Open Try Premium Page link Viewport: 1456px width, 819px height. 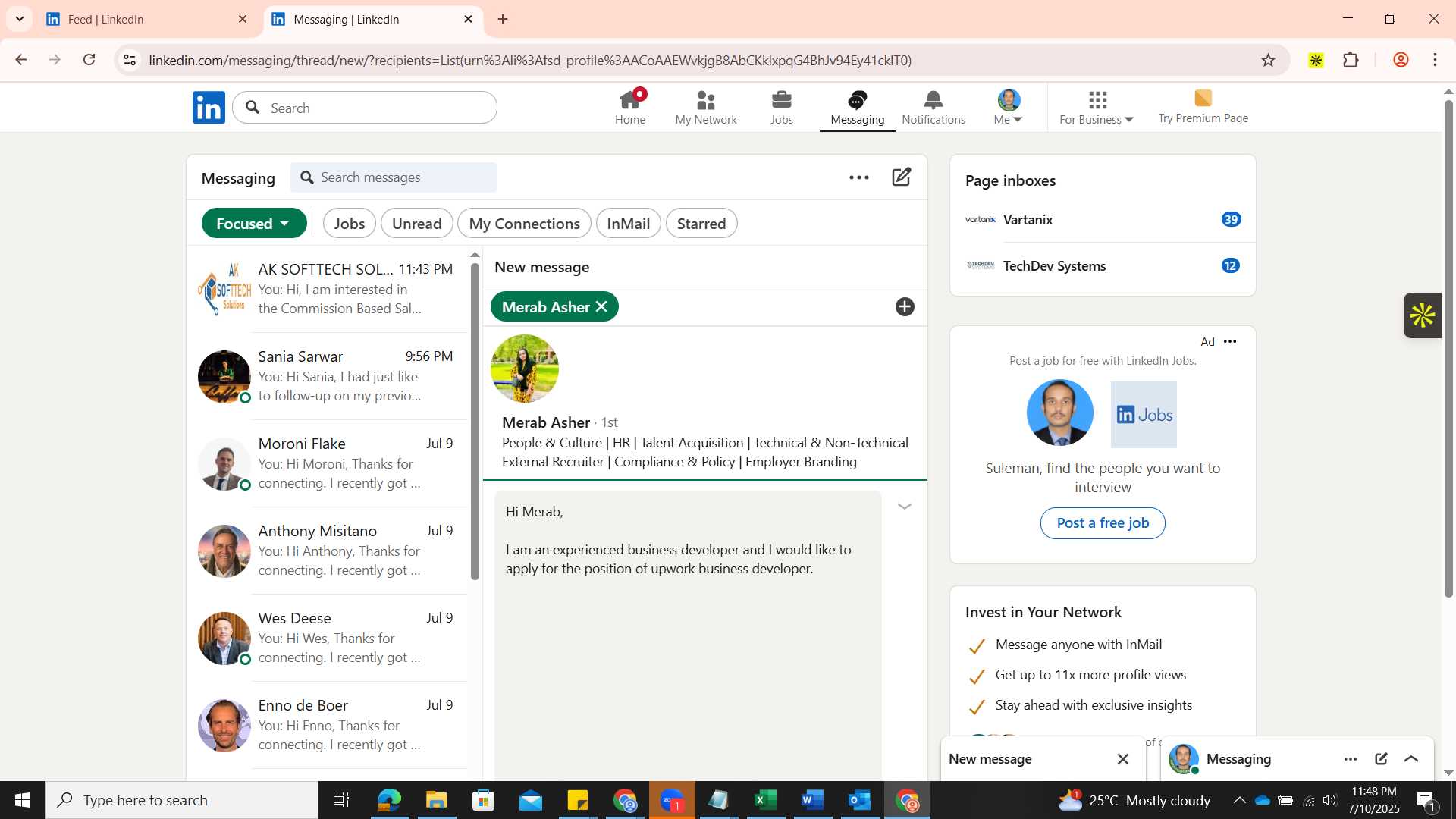1203,107
